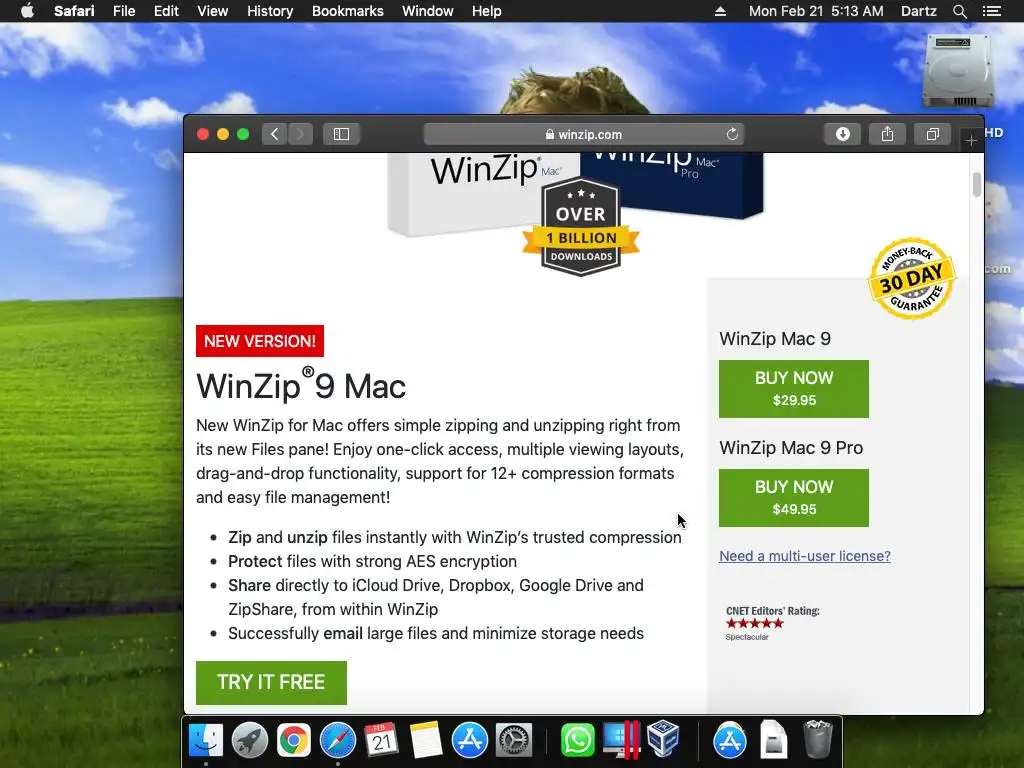Open the App Store icon left of System Preferences

(470, 741)
